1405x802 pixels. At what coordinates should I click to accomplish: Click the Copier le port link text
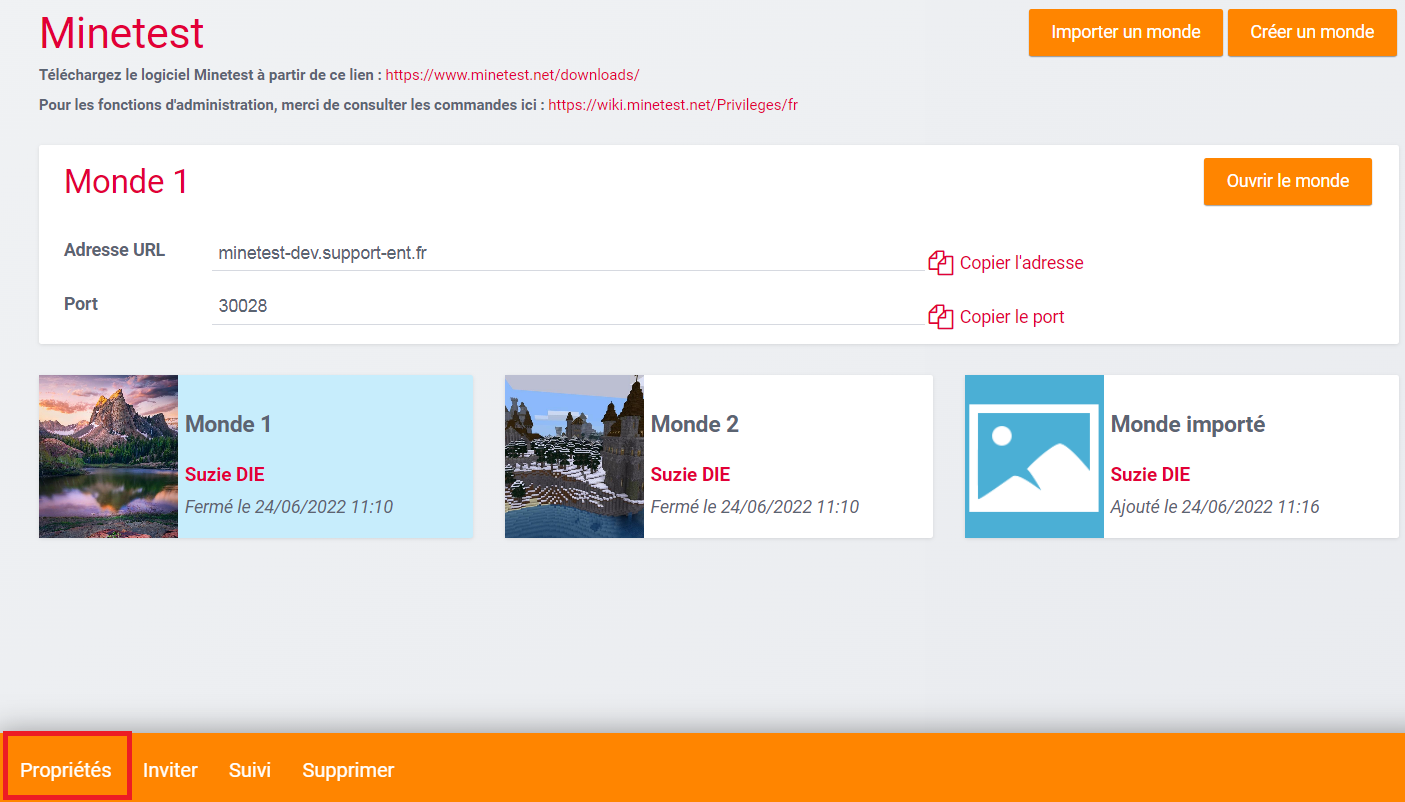1012,317
